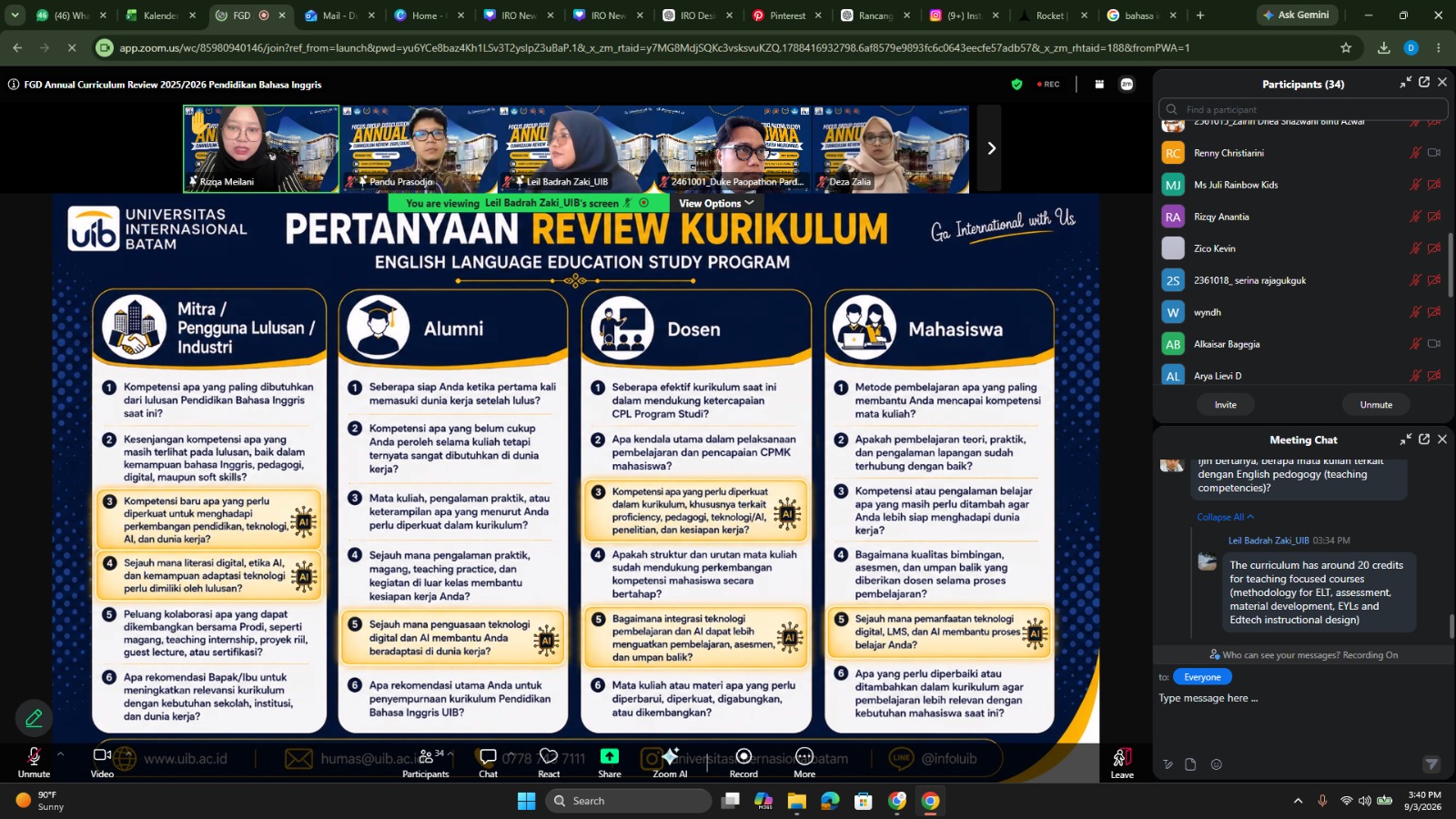Collapse all chat replies
This screenshot has width=1456, height=819.
pos(1225,517)
